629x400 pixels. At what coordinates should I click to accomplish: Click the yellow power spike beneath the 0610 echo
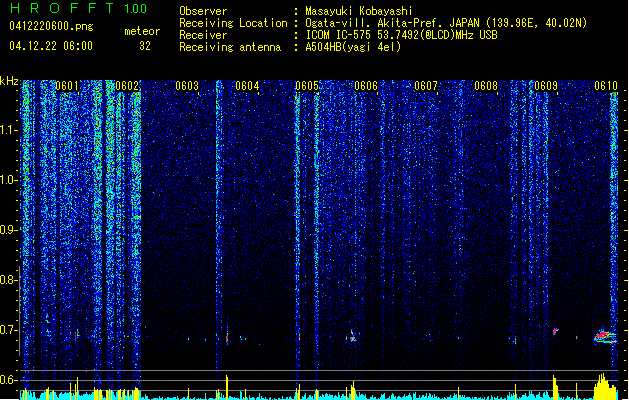point(605,387)
